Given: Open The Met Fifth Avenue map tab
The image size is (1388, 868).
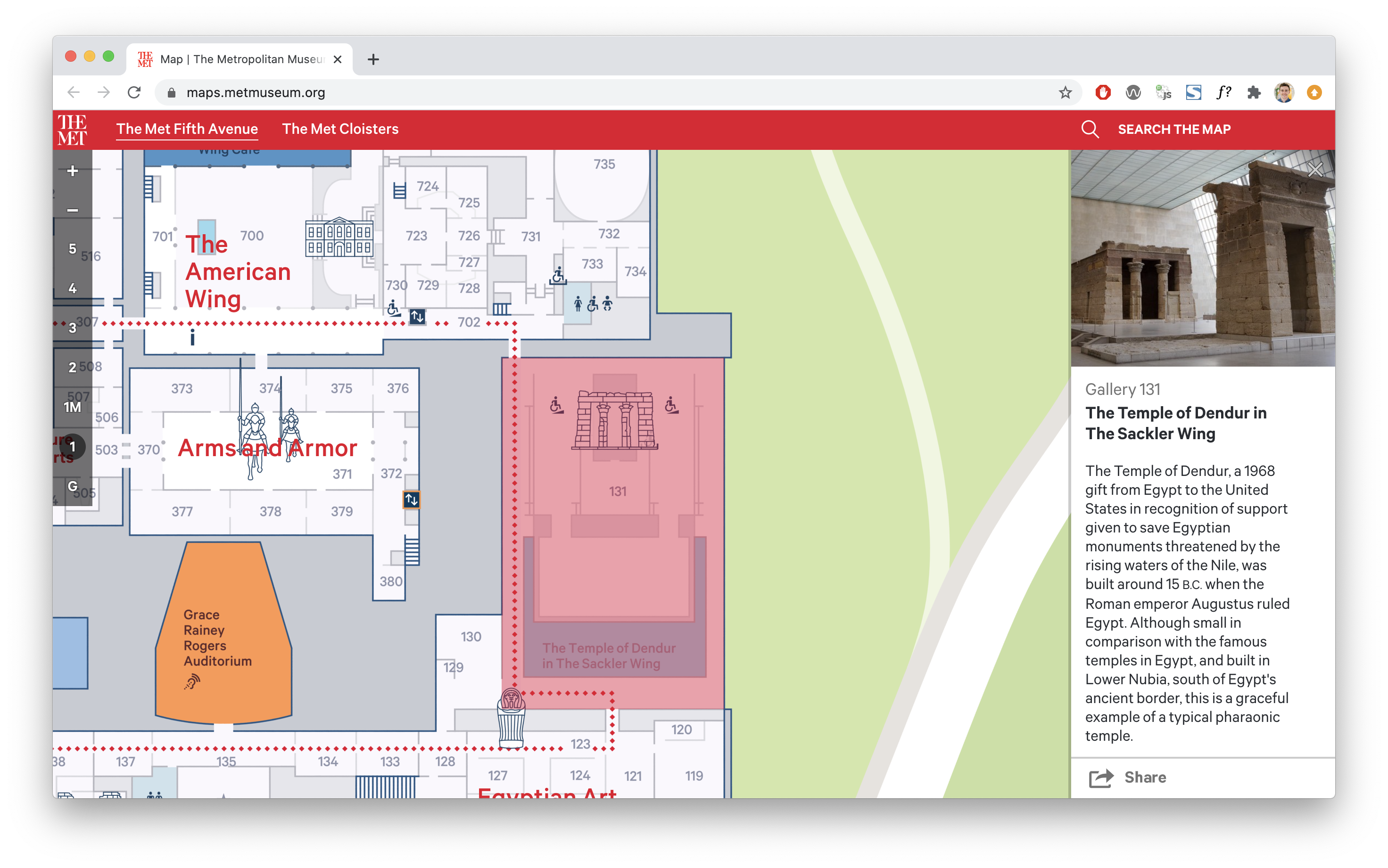Looking at the screenshot, I should click(187, 129).
